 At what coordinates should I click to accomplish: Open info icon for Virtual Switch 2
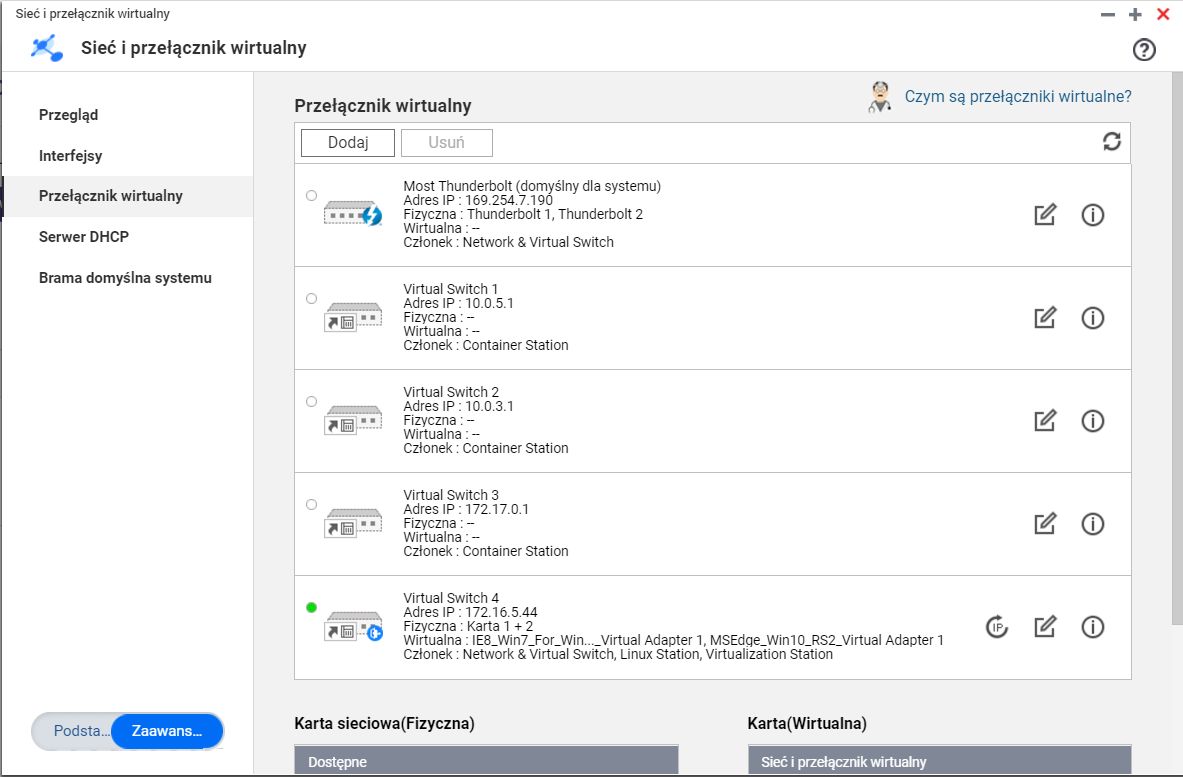(x=1092, y=421)
